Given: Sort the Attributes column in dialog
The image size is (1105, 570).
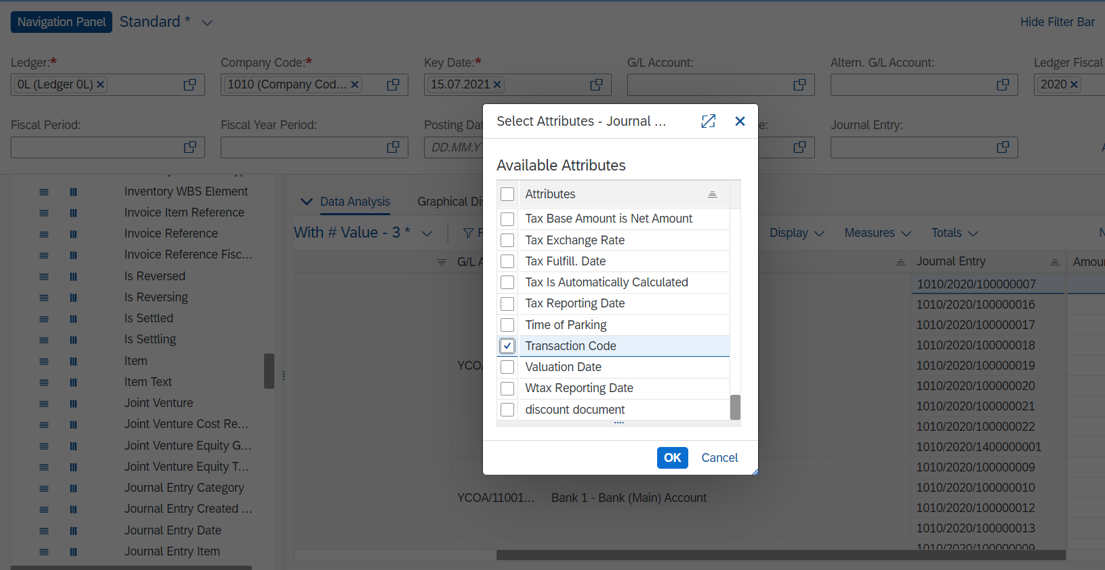Looking at the screenshot, I should (x=712, y=194).
